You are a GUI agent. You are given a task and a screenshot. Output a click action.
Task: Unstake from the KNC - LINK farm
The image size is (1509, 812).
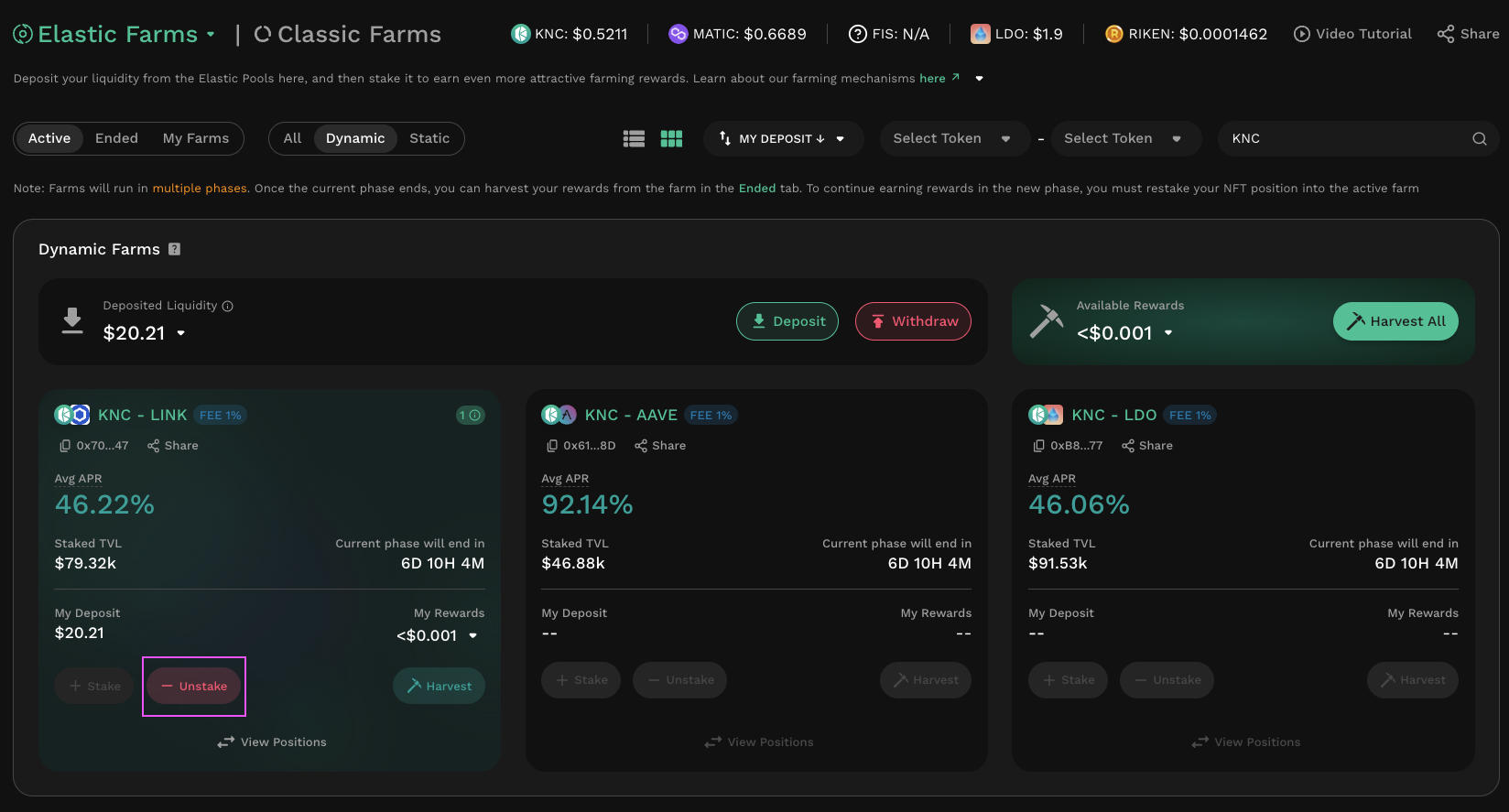[x=194, y=687]
